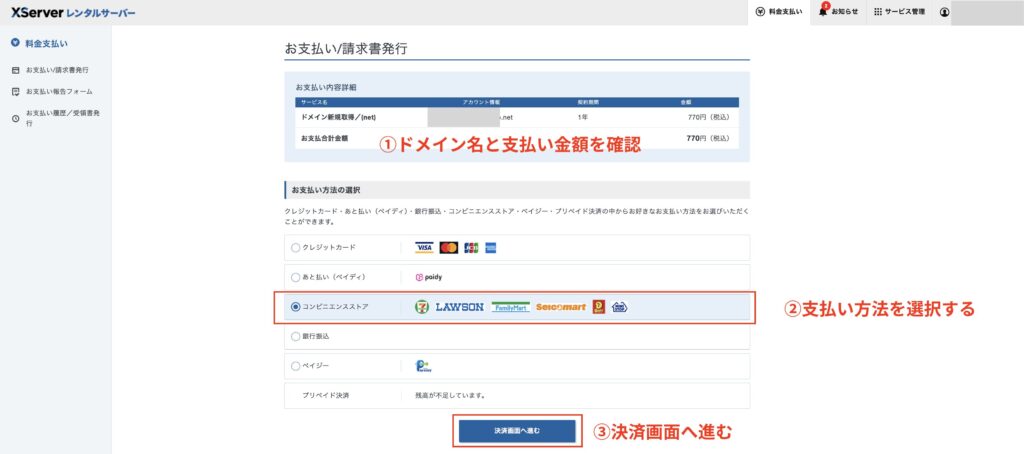The width and height of the screenshot is (1024, 454).
Task: Click the paidy logo
Action: (427, 276)
